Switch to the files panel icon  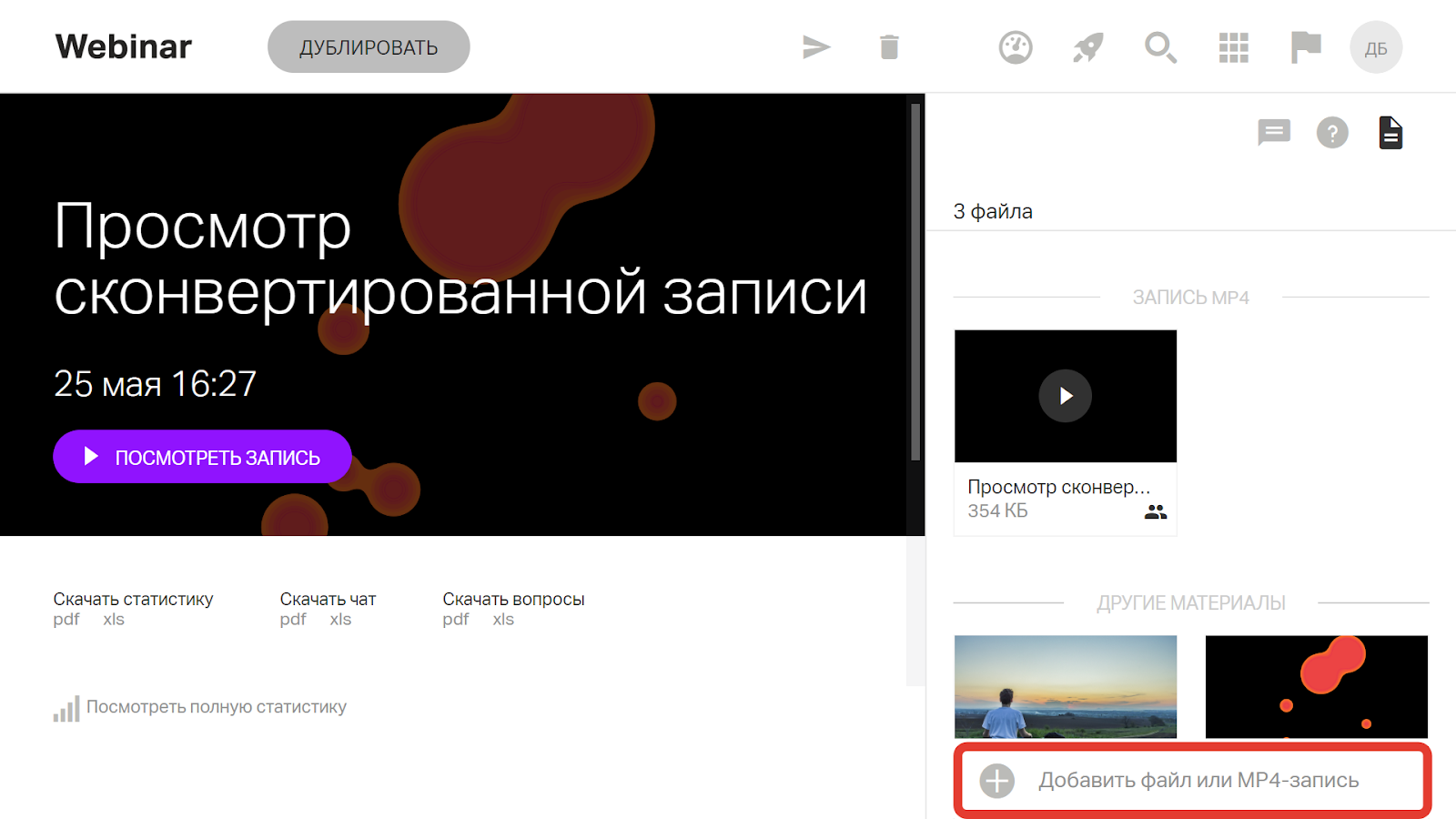[x=1390, y=133]
